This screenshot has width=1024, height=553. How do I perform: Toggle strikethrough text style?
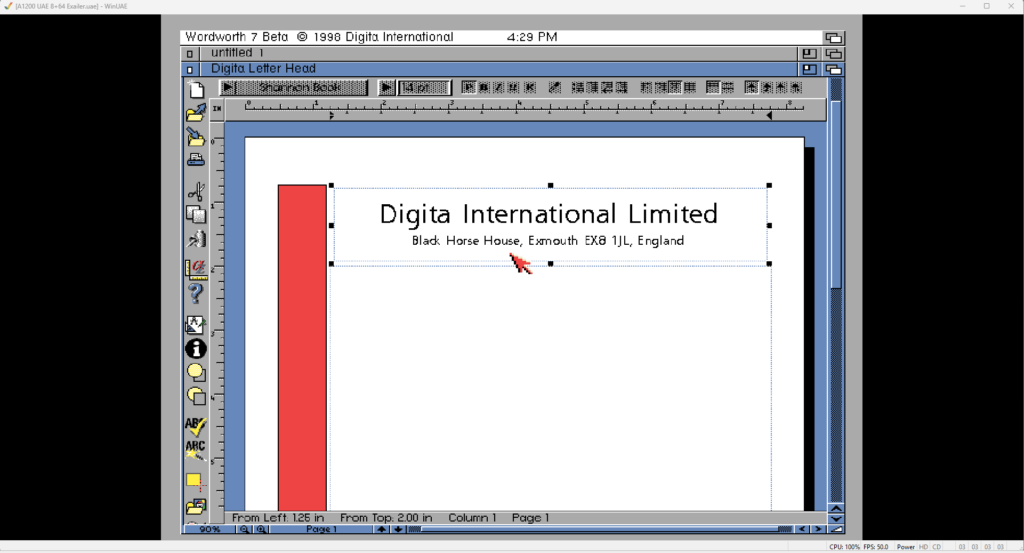pyautogui.click(x=530, y=87)
